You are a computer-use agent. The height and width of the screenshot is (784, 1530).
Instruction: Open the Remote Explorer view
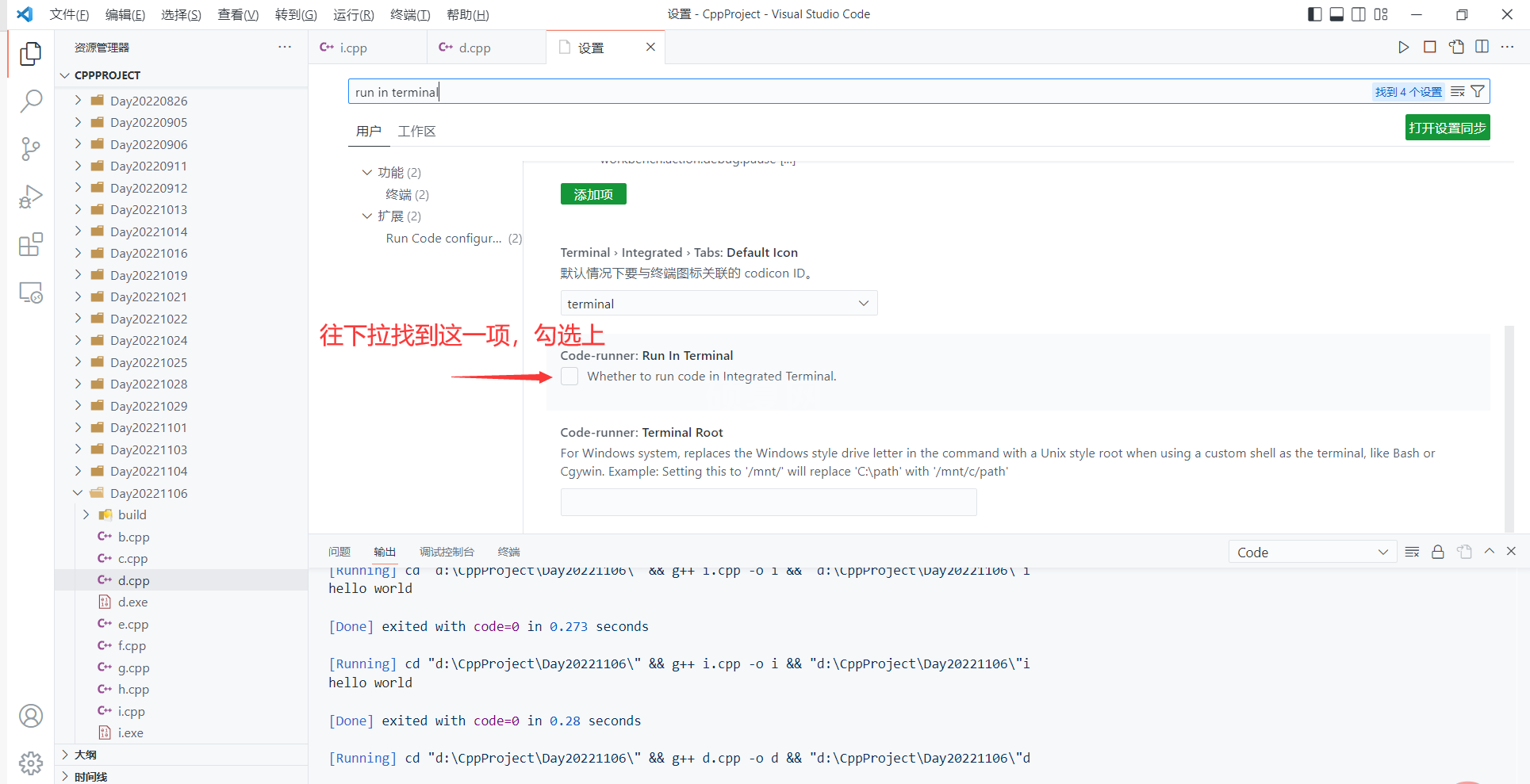click(30, 293)
